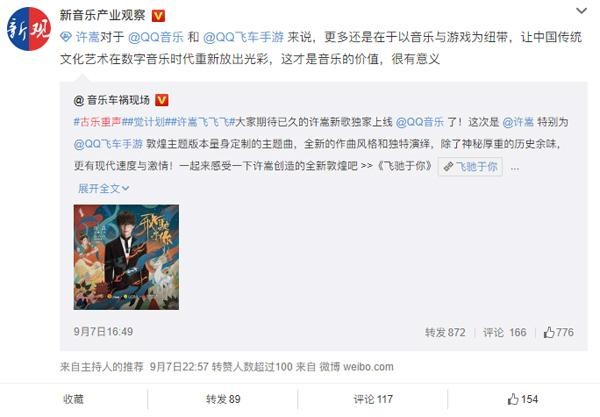Click 收藏 to bookmark the post

[73, 399]
